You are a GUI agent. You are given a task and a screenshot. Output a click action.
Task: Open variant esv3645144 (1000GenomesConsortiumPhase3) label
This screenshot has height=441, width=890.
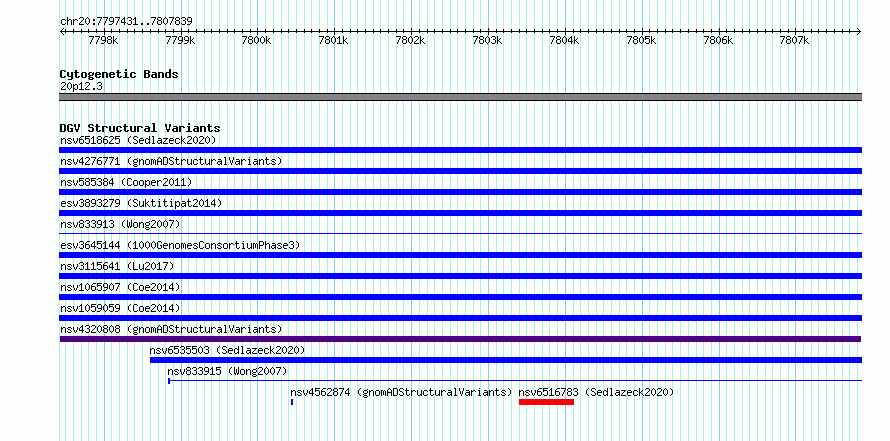pos(180,245)
